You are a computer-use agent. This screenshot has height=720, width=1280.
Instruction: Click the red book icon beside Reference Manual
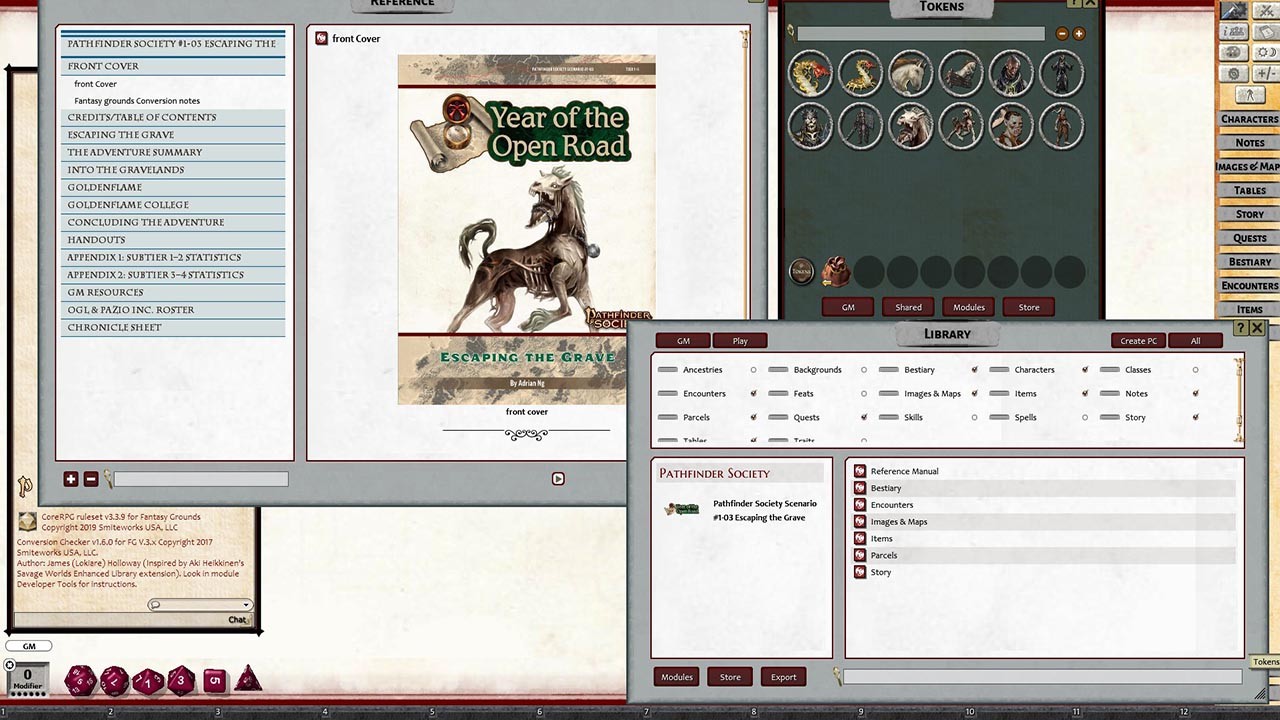[x=860, y=471]
